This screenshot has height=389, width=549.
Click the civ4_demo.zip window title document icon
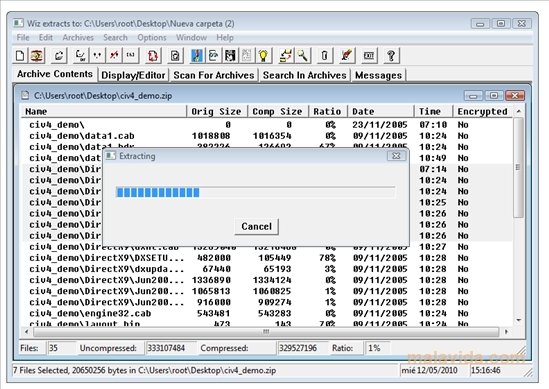pyautogui.click(x=25, y=96)
